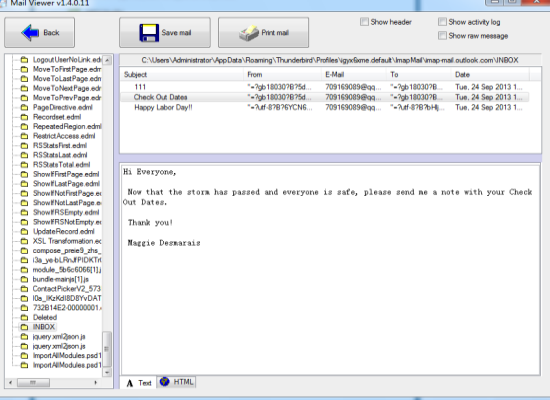Sort messages by Date column header
The height and width of the screenshot is (400, 550).
tap(490, 74)
